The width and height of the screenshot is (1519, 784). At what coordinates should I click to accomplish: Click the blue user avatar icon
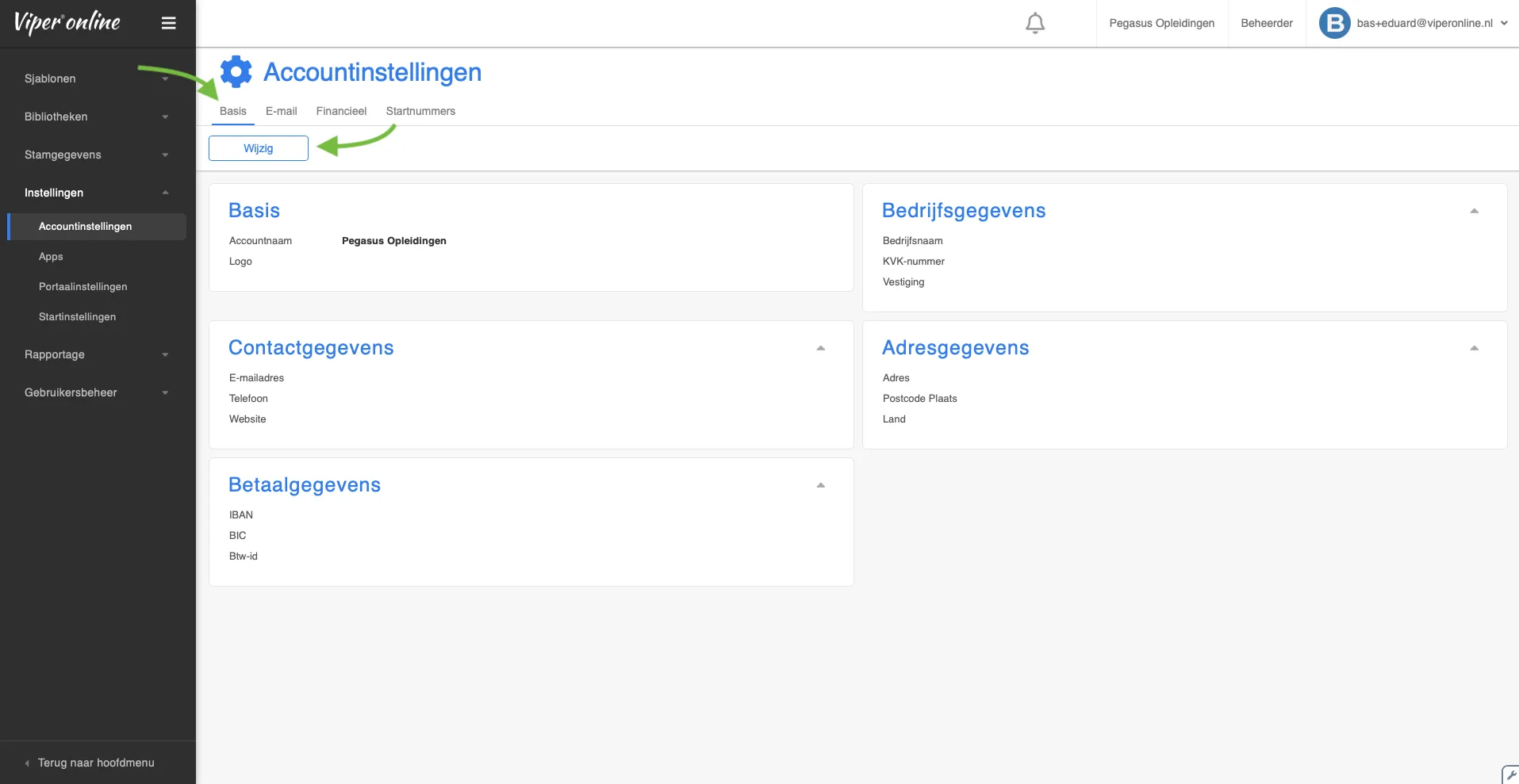click(1334, 23)
